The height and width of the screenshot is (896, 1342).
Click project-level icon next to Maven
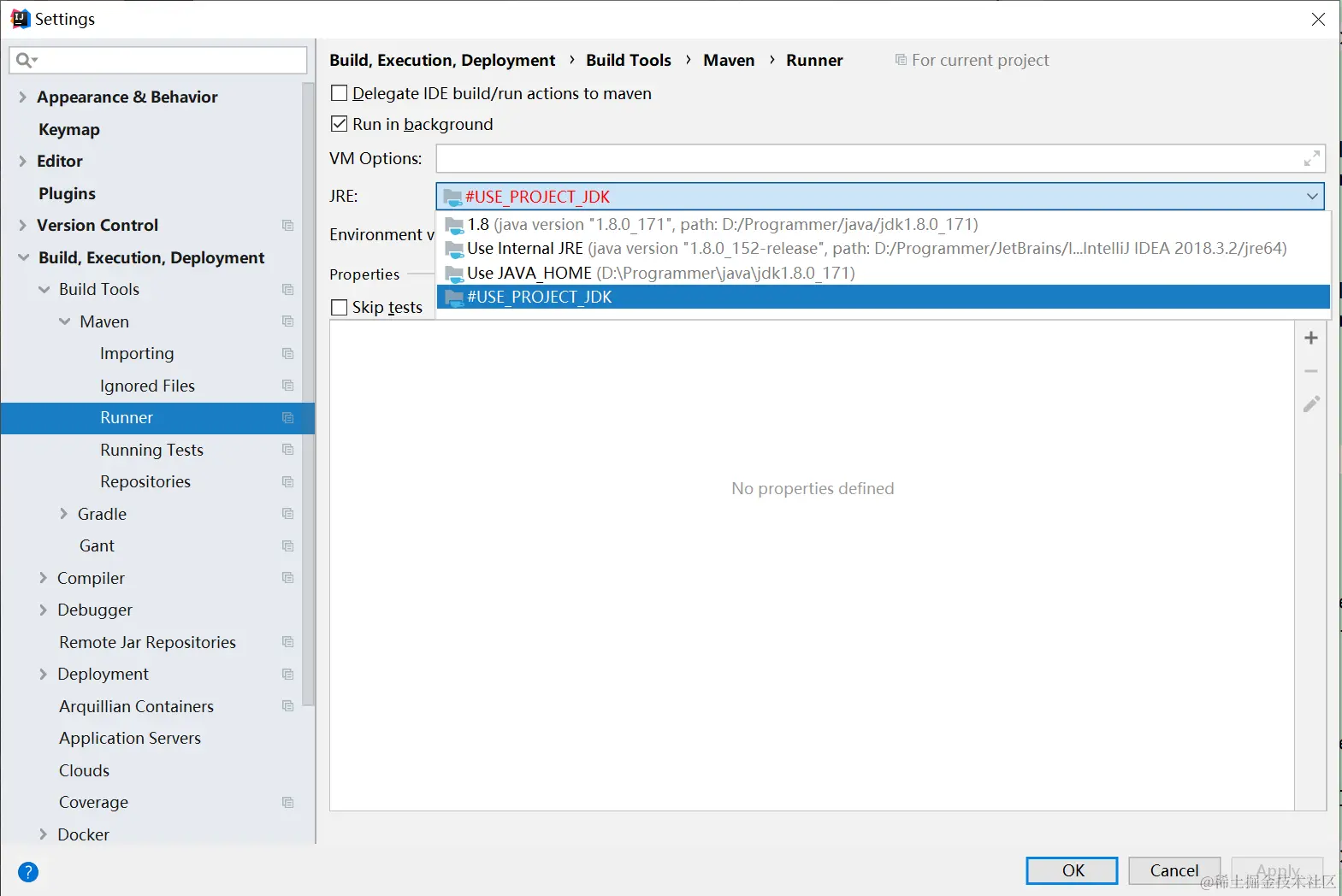[287, 321]
